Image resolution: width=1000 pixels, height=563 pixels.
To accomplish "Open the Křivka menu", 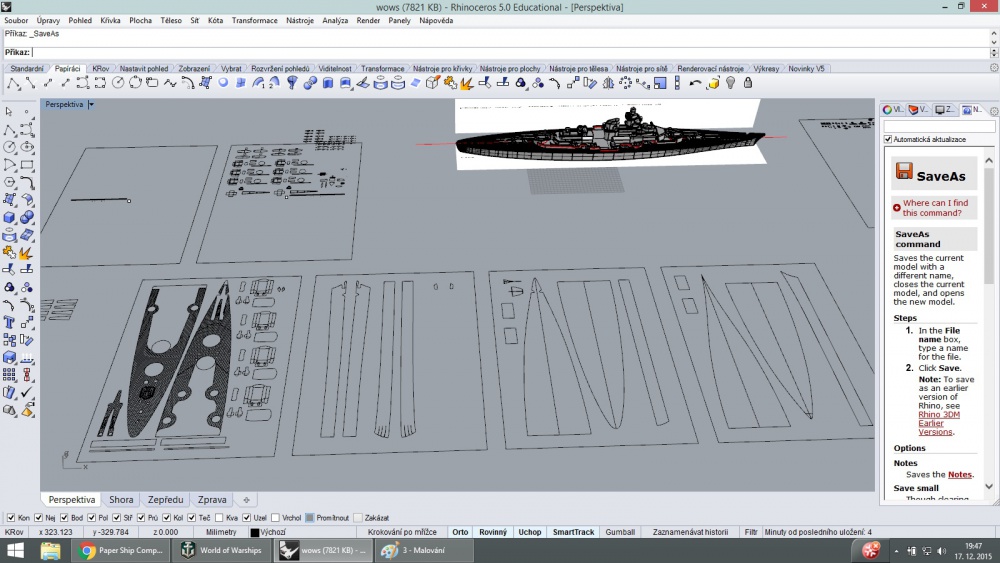I will click(110, 20).
